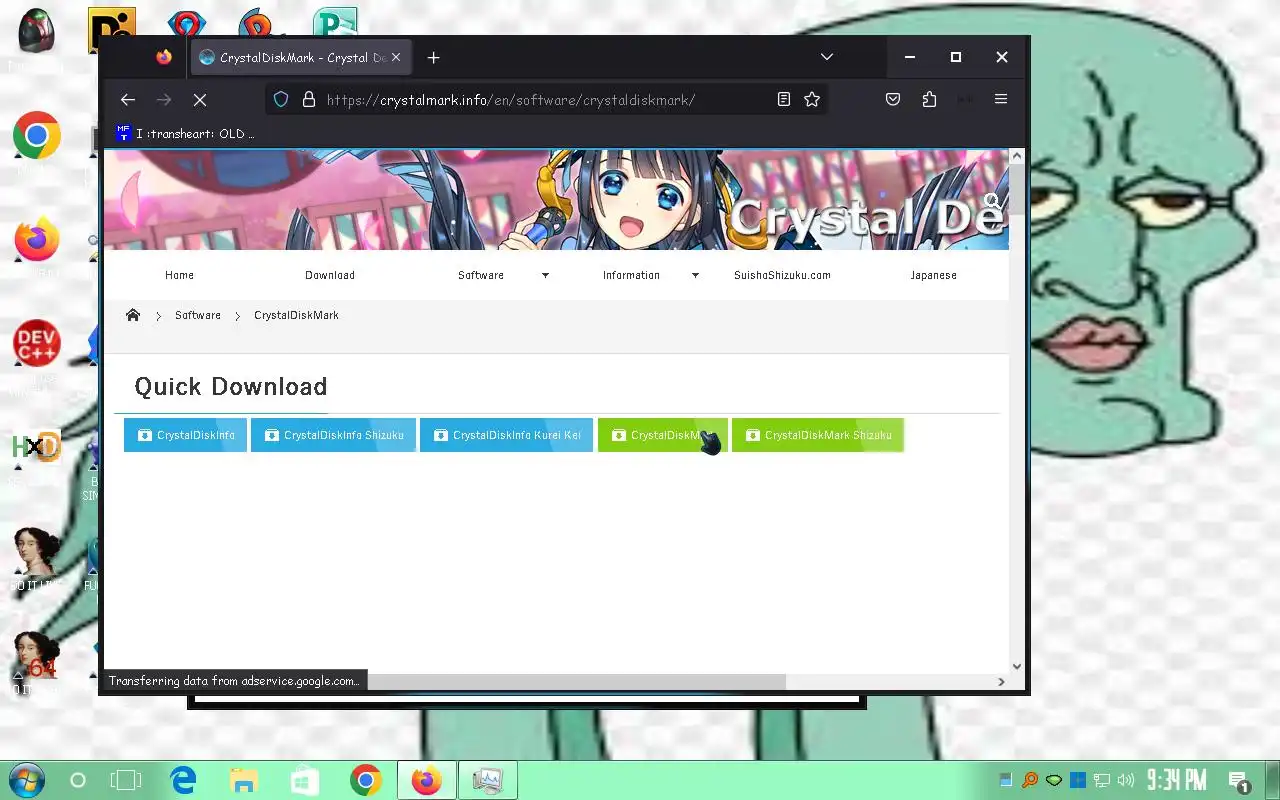This screenshot has width=1280, height=800.
Task: Launch Edge from the taskbar
Action: point(183,780)
